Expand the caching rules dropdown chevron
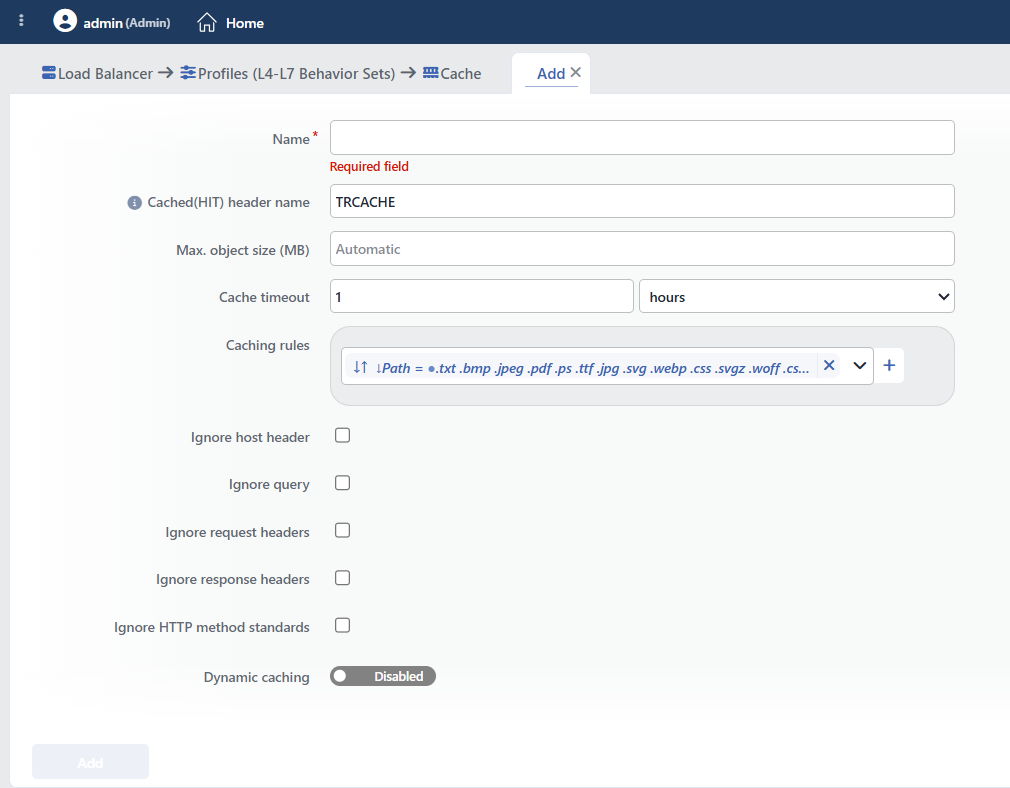This screenshot has width=1010, height=788. pyautogui.click(x=859, y=366)
